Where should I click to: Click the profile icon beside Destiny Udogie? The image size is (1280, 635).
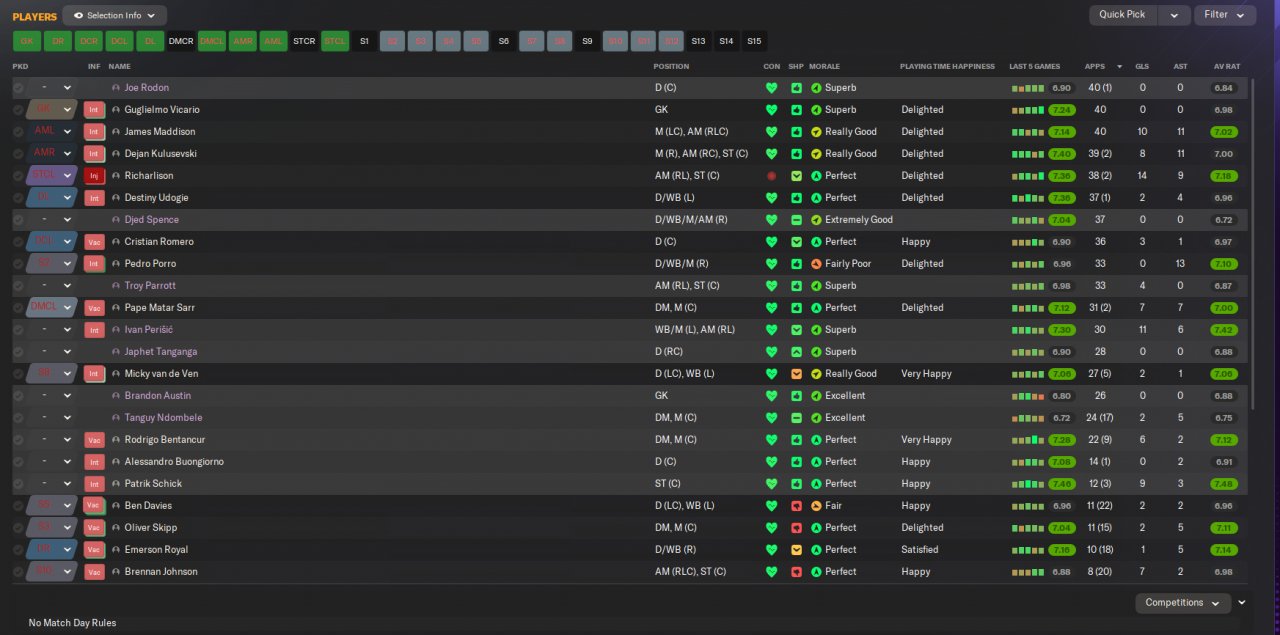pyautogui.click(x=116, y=198)
